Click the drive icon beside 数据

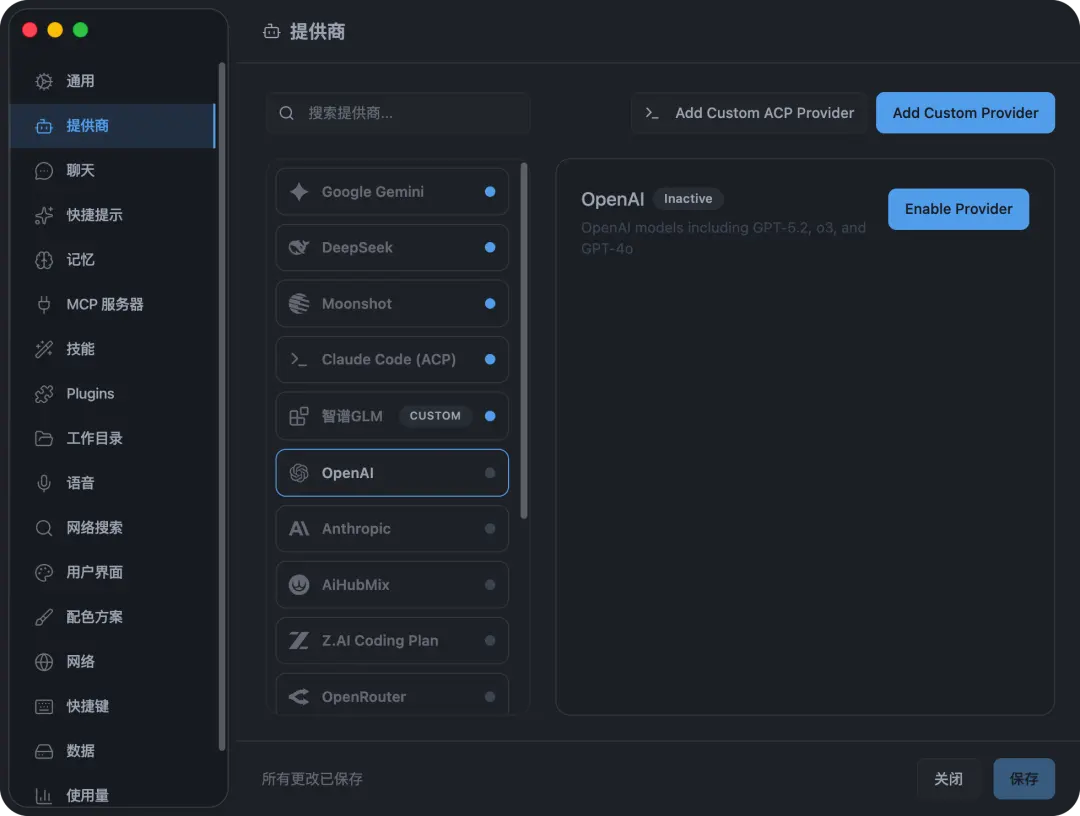click(x=44, y=751)
